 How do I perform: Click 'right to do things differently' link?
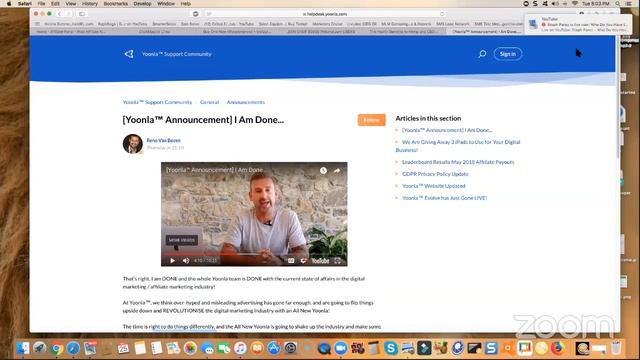point(182,327)
